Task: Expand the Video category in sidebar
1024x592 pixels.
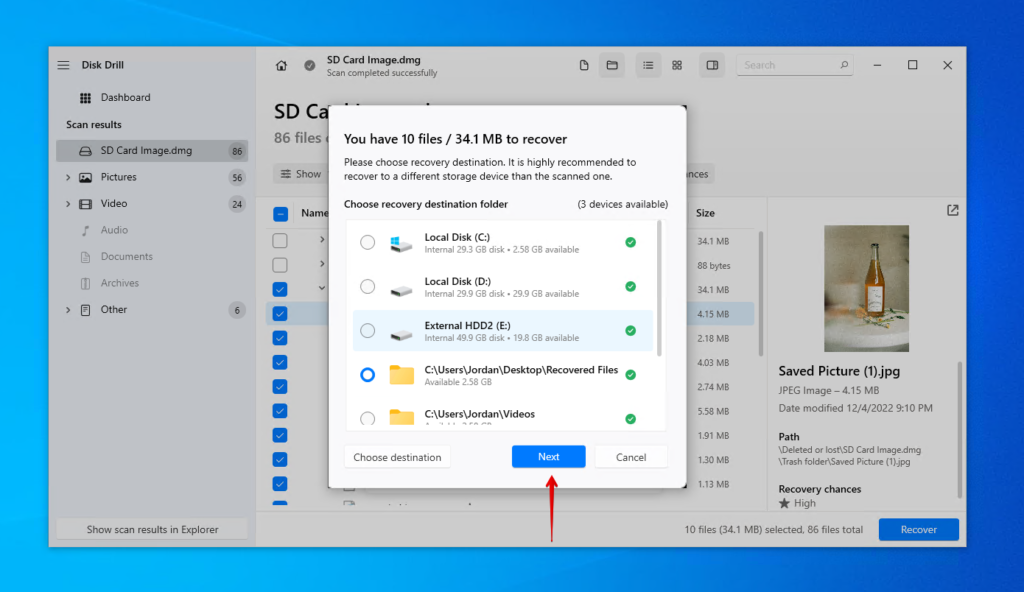Action: click(x=68, y=204)
